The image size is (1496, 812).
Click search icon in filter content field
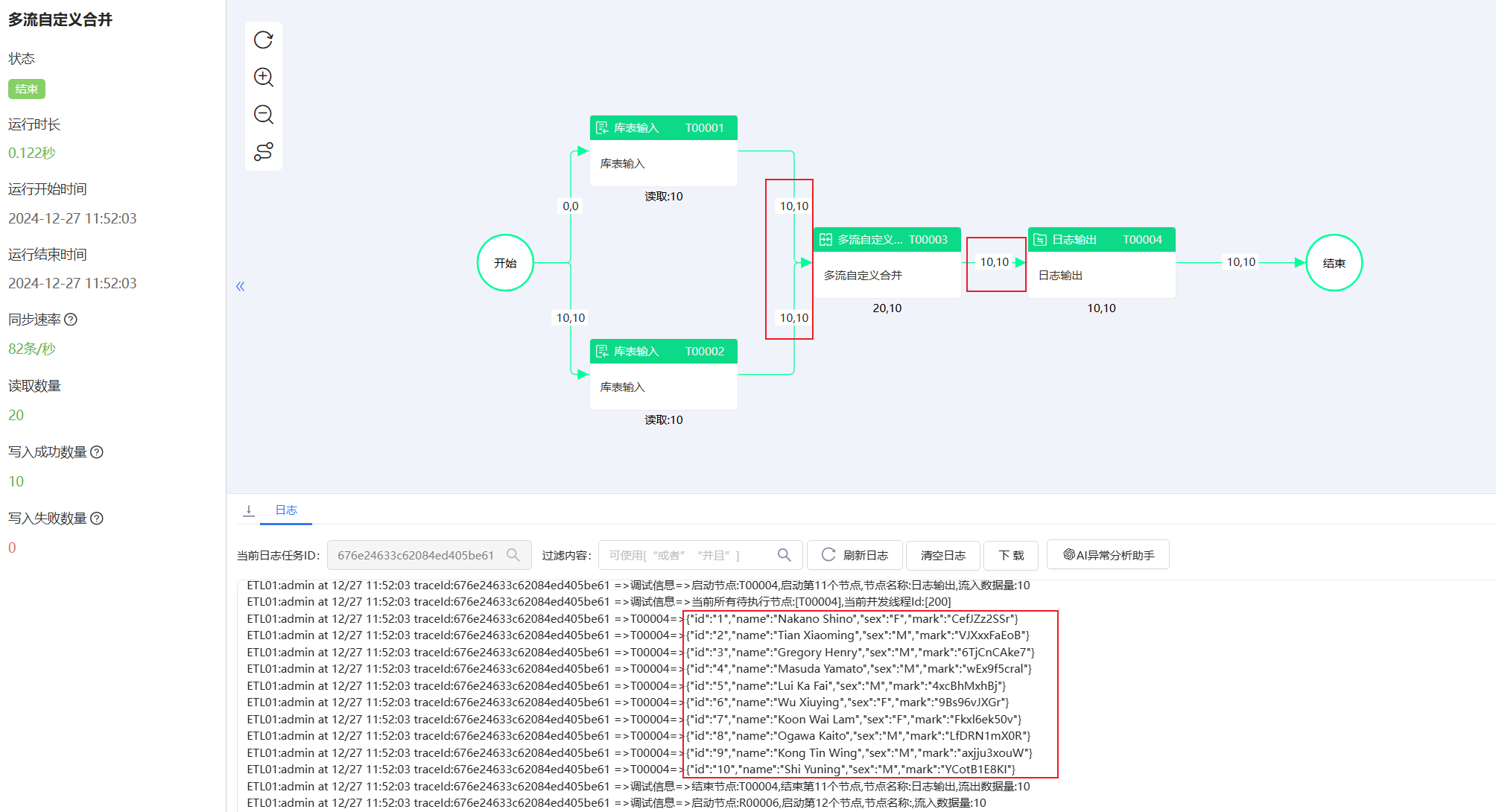(x=784, y=555)
